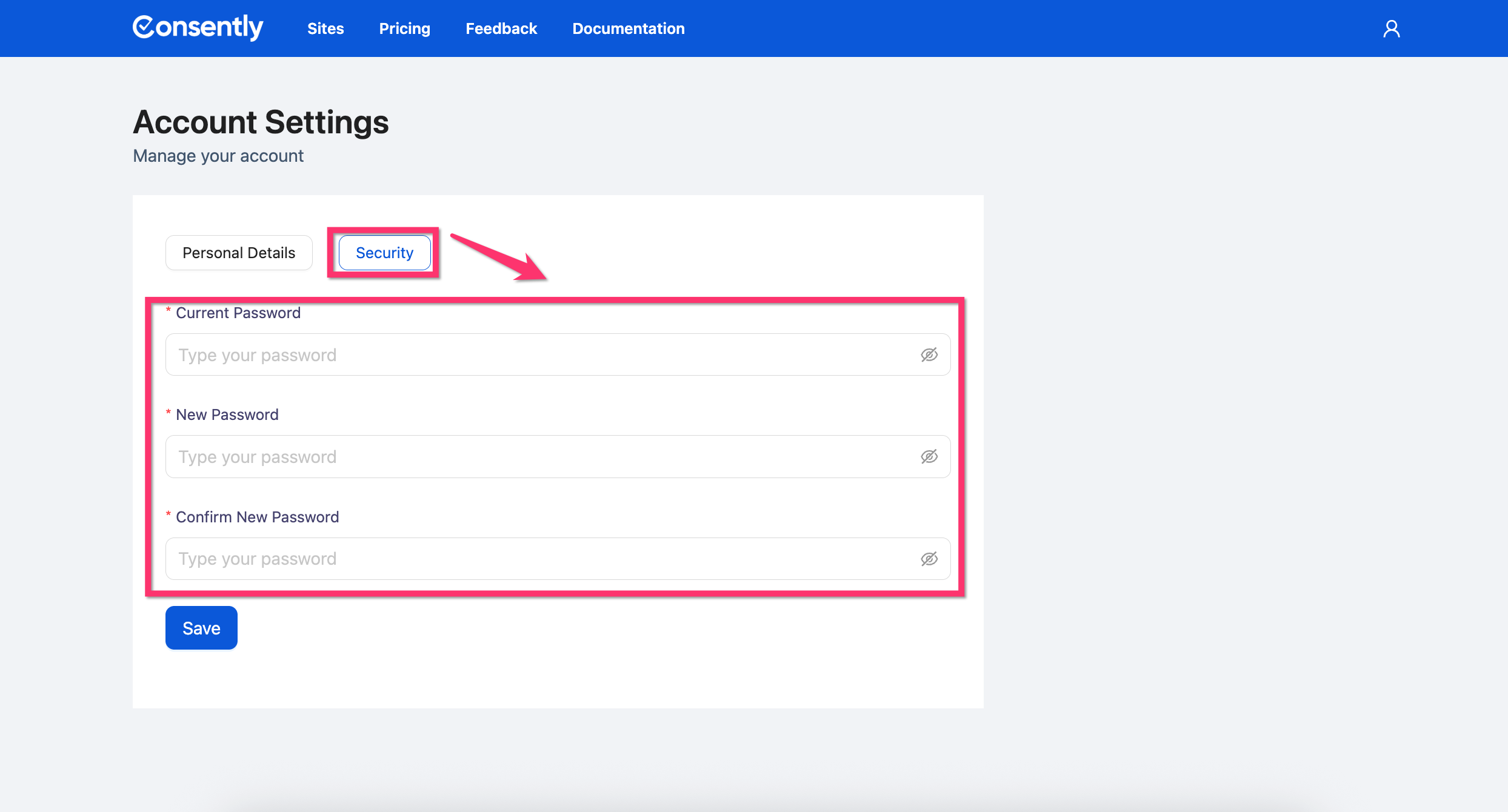
Task: Open the Documentation link
Action: (x=628, y=28)
